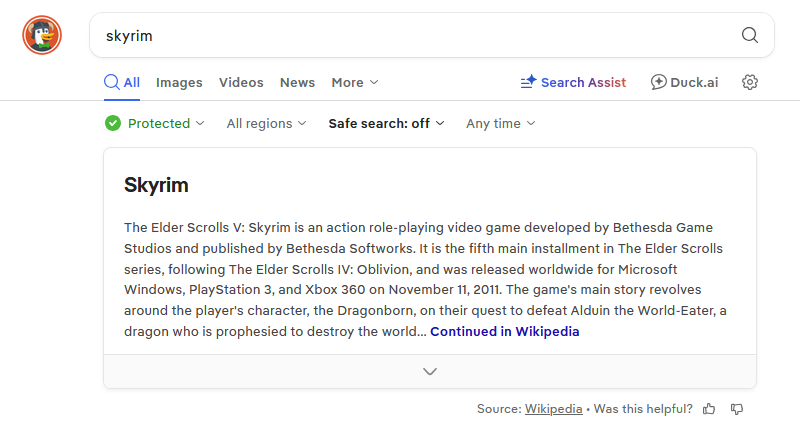
Task: Open Duck.ai chat
Action: click(684, 82)
